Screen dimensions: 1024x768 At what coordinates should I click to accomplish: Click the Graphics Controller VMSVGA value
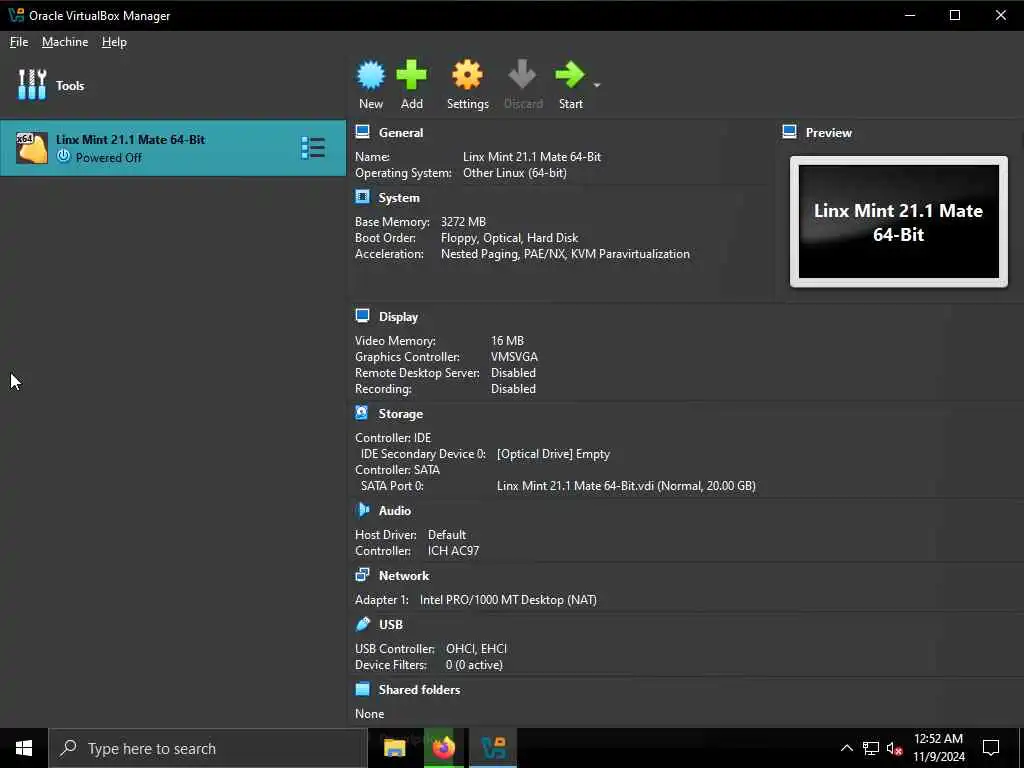pyautogui.click(x=515, y=357)
